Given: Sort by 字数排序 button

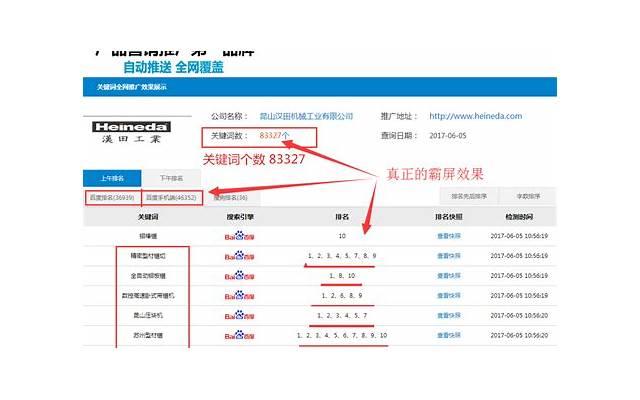Looking at the screenshot, I should (x=528, y=196).
